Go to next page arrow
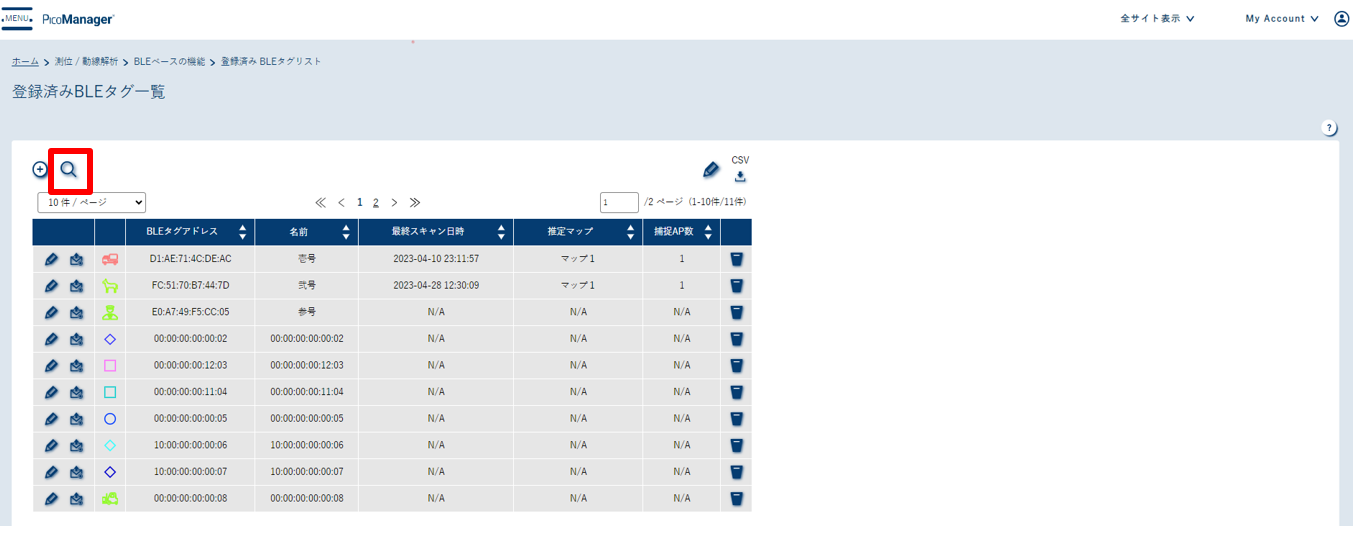Viewport: 1353px width, 535px height. 395,202
